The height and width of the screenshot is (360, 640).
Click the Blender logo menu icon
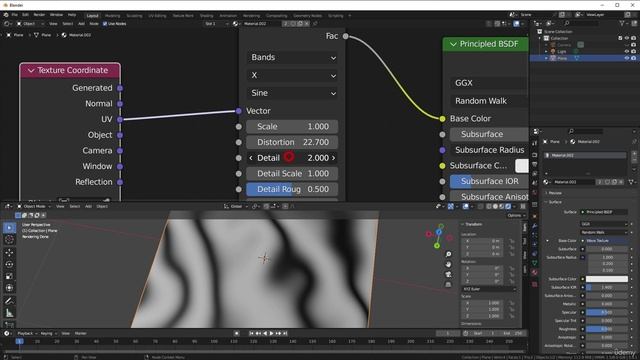[x=6, y=15]
